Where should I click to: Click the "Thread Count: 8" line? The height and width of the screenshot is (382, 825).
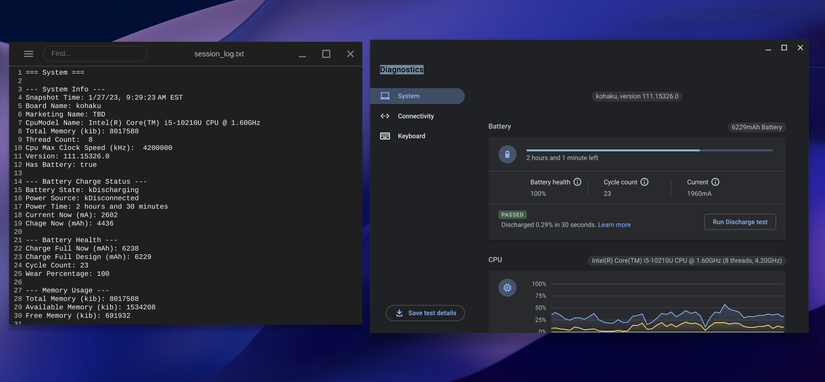59,139
